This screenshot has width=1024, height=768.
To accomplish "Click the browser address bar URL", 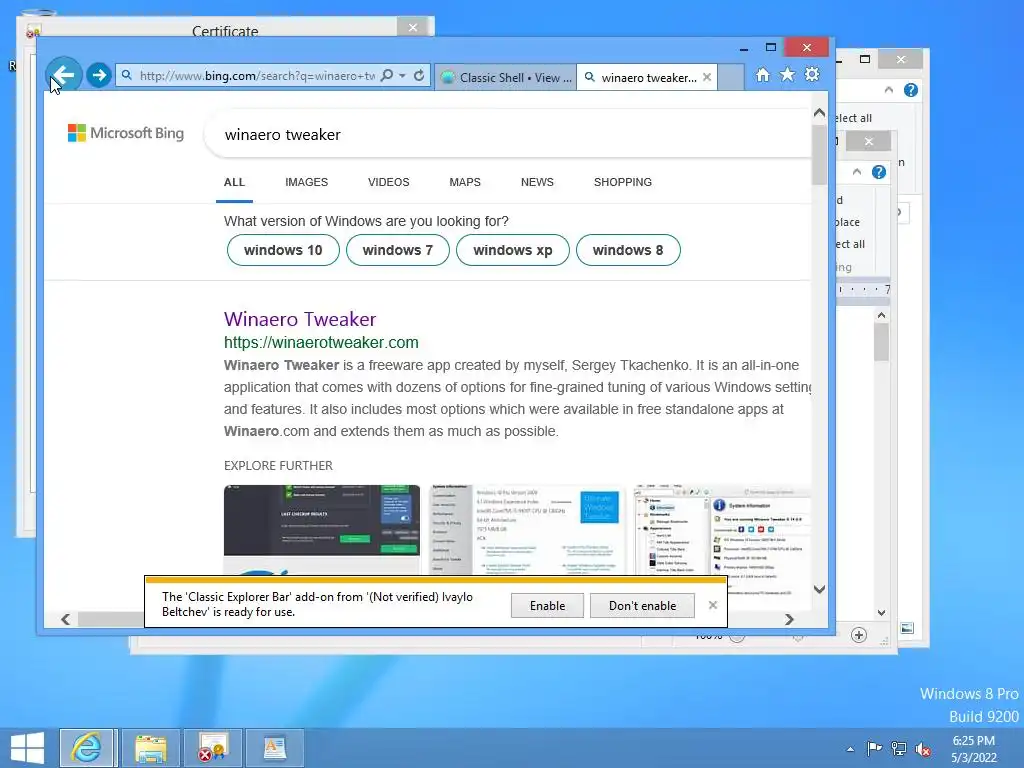I will point(257,76).
